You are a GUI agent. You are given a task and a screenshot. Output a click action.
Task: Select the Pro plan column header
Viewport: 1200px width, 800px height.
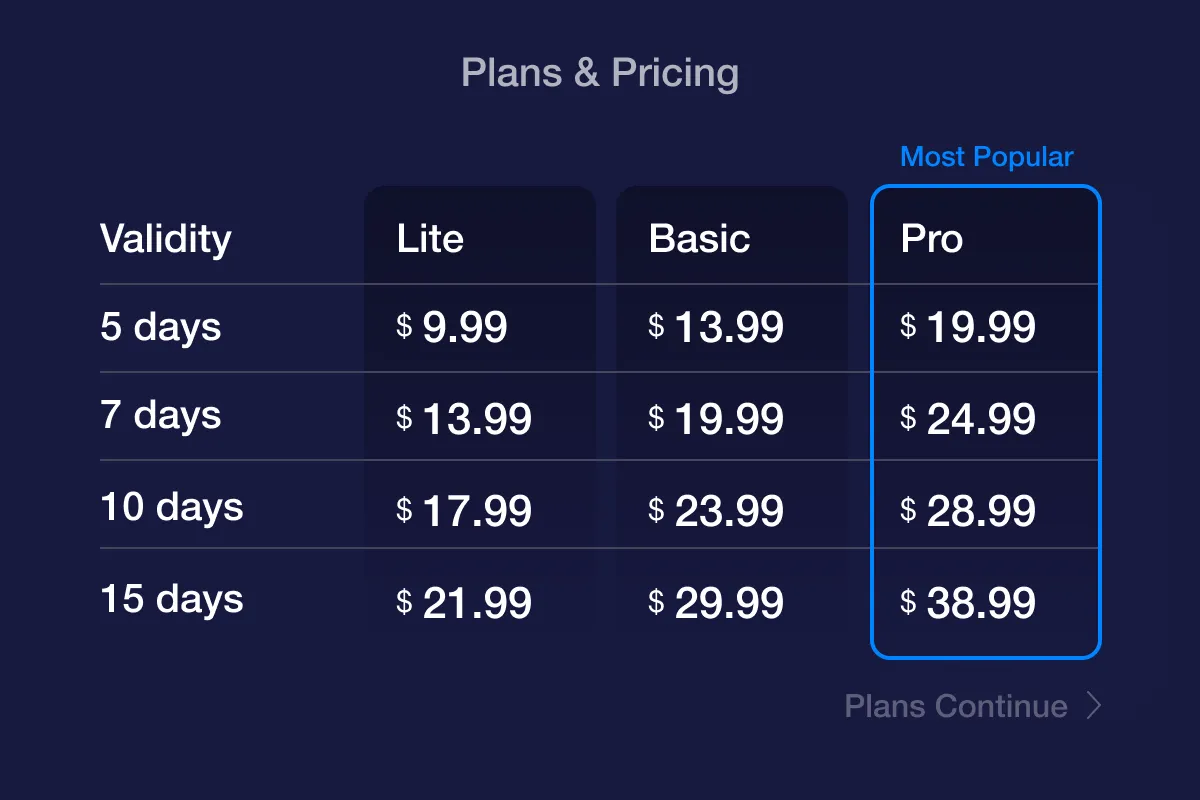(932, 239)
